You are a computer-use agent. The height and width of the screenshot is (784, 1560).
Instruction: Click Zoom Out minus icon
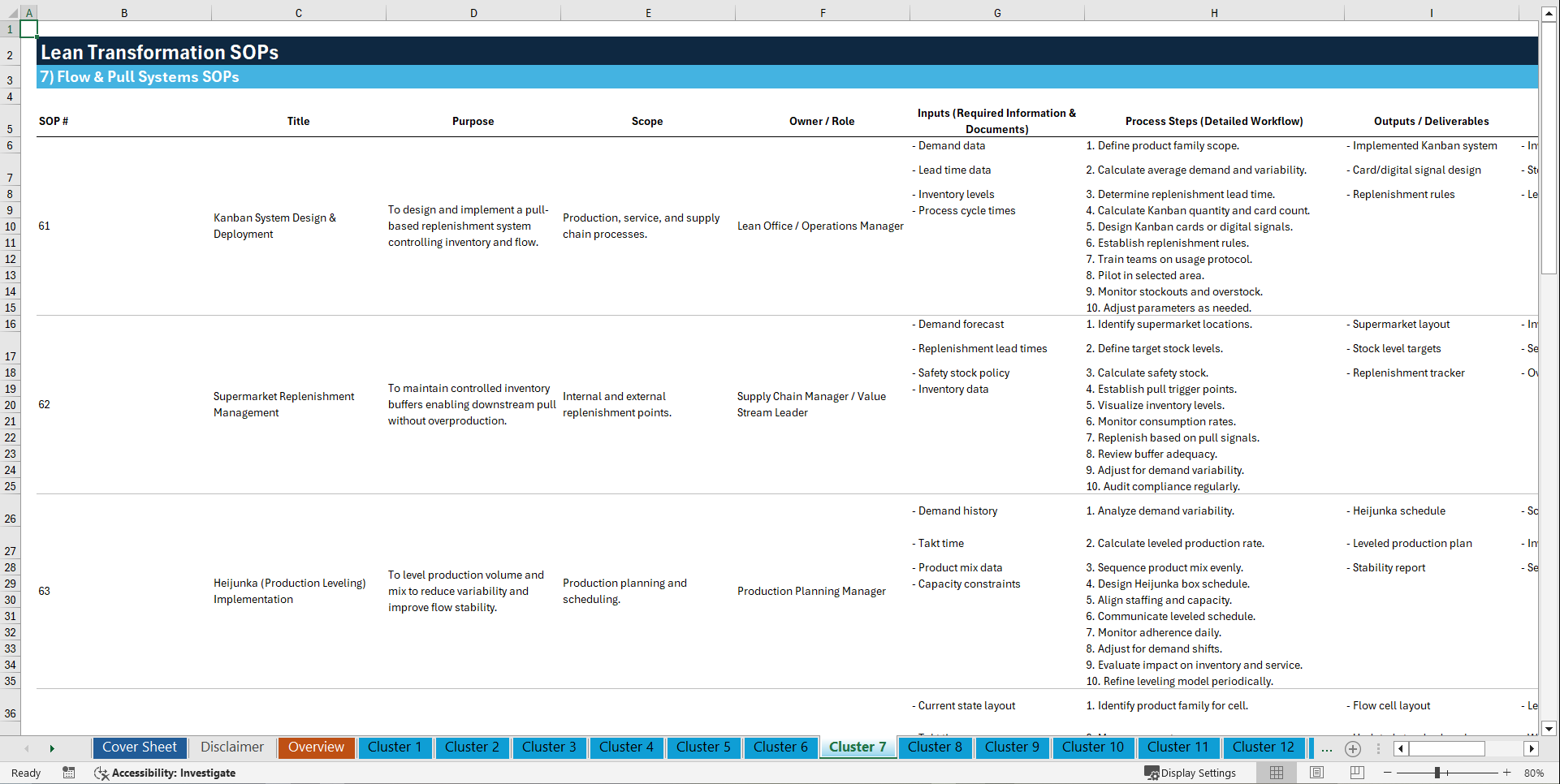pyautogui.click(x=1389, y=773)
